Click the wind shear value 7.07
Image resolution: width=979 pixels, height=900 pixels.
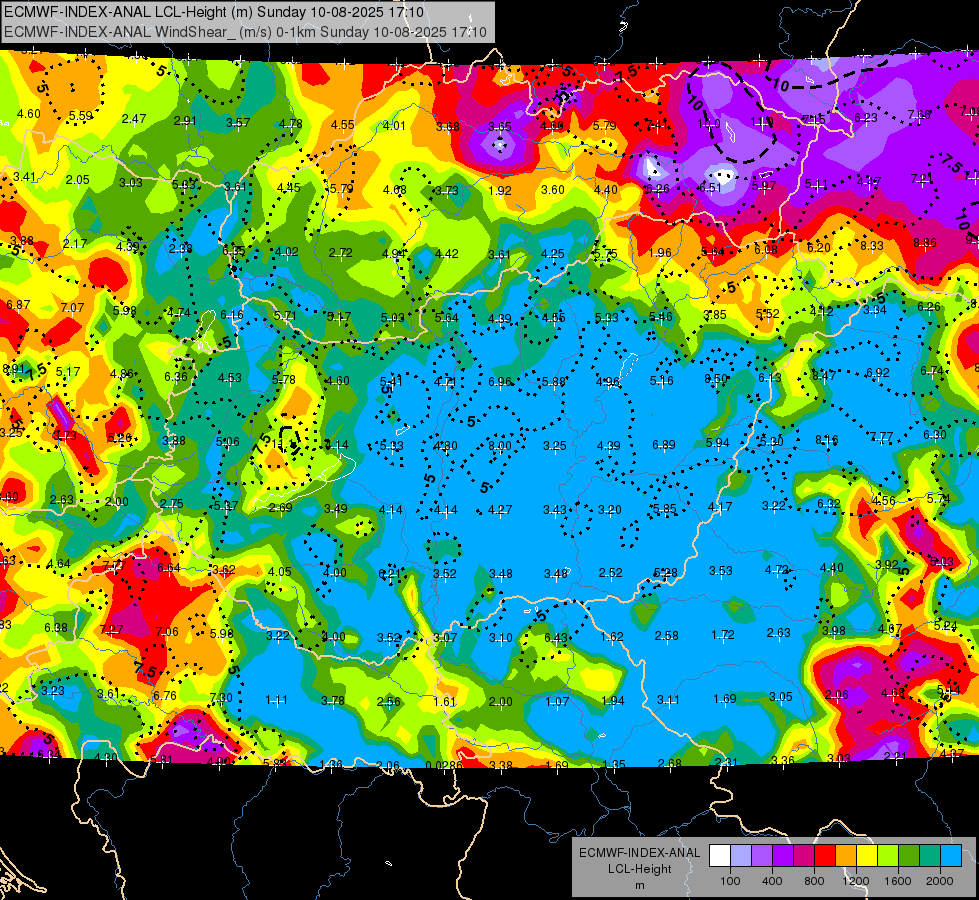tap(72, 307)
